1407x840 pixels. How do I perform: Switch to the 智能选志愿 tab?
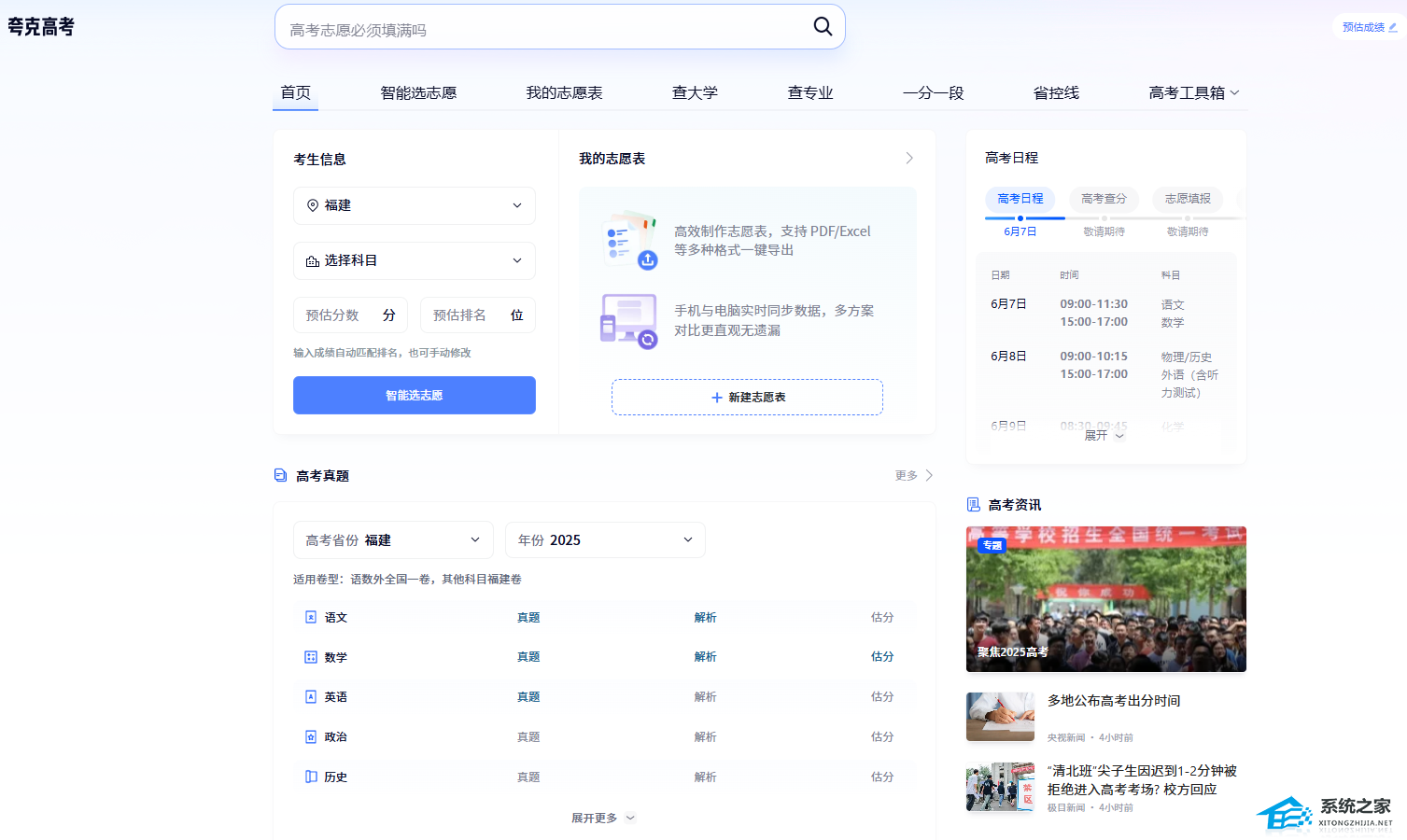pyautogui.click(x=418, y=92)
